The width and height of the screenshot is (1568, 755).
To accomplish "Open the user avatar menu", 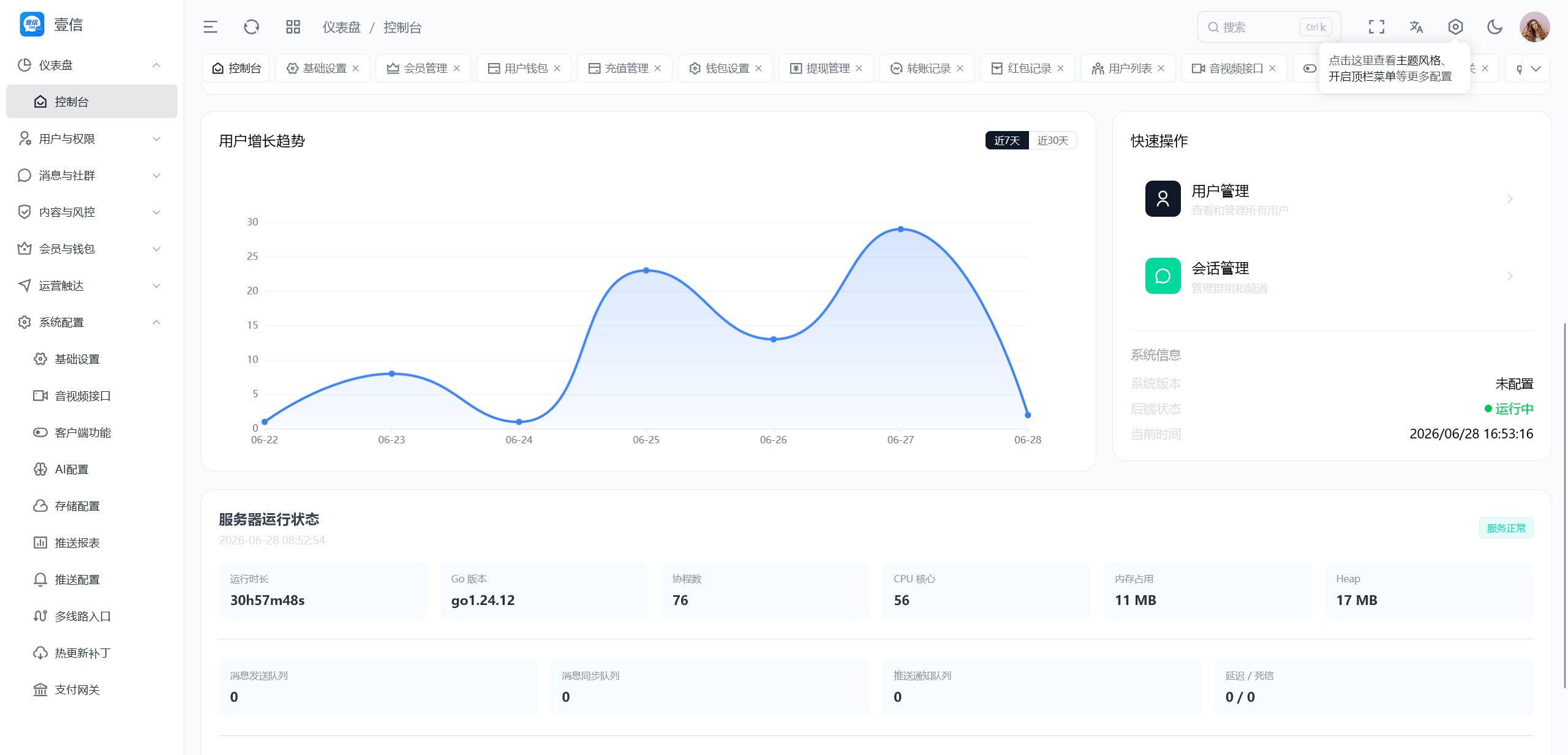I will click(x=1534, y=27).
